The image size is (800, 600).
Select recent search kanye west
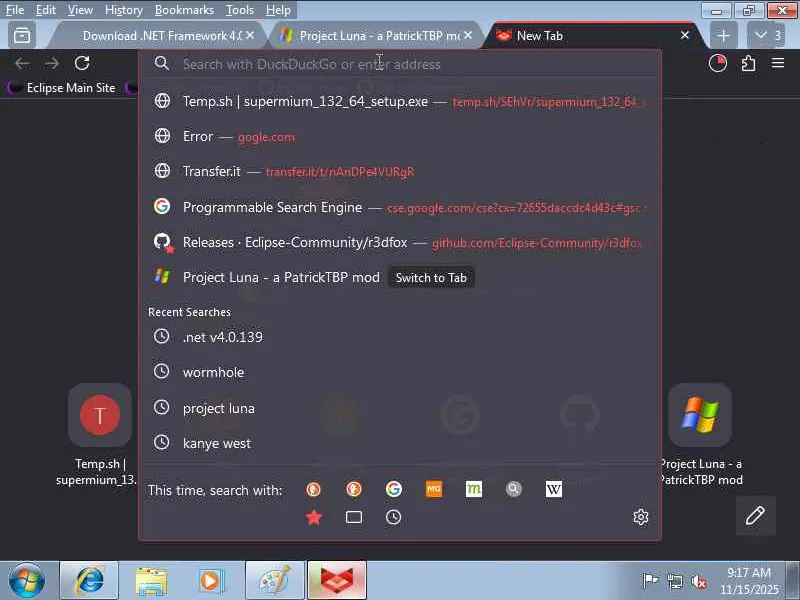(x=400, y=443)
